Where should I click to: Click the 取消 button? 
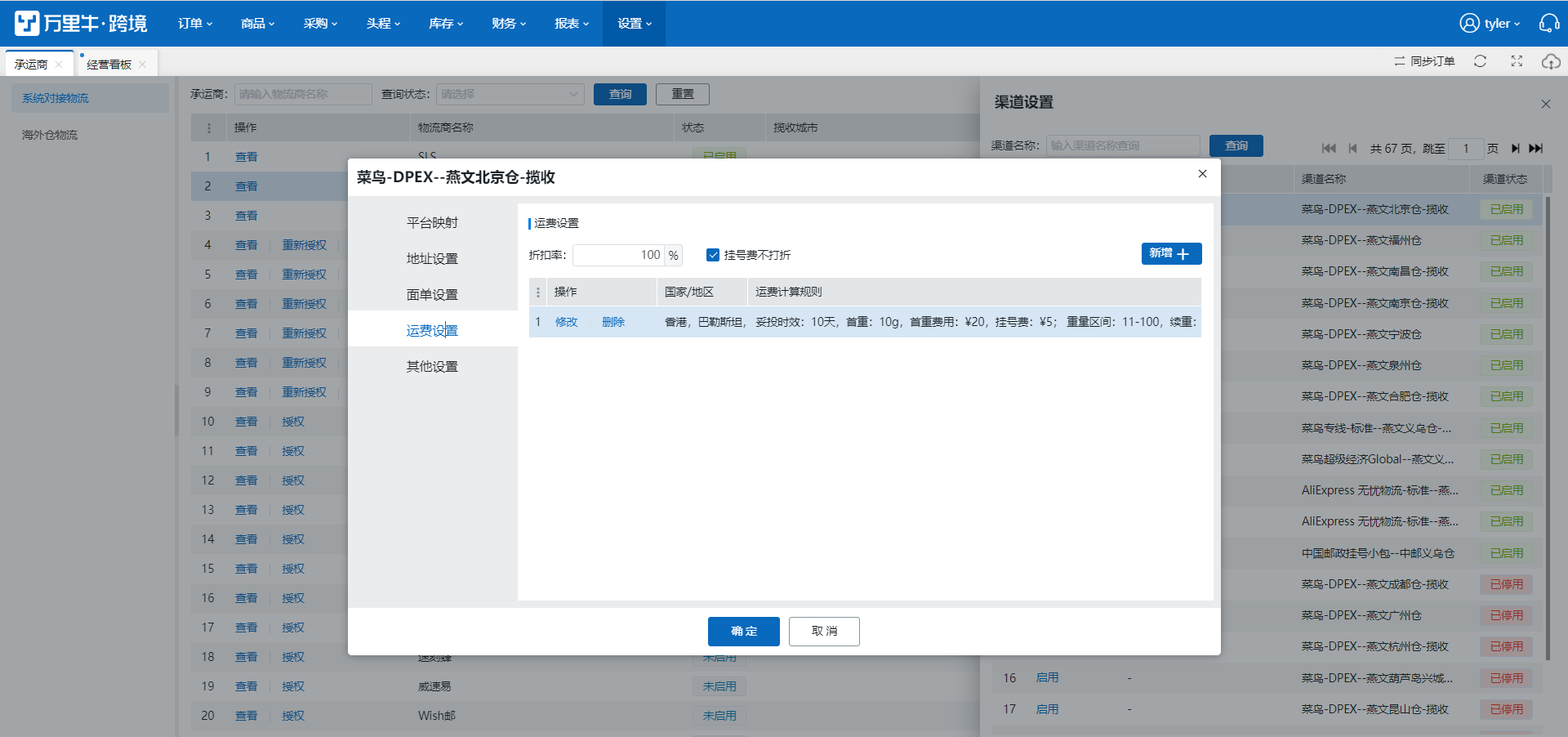[824, 631]
